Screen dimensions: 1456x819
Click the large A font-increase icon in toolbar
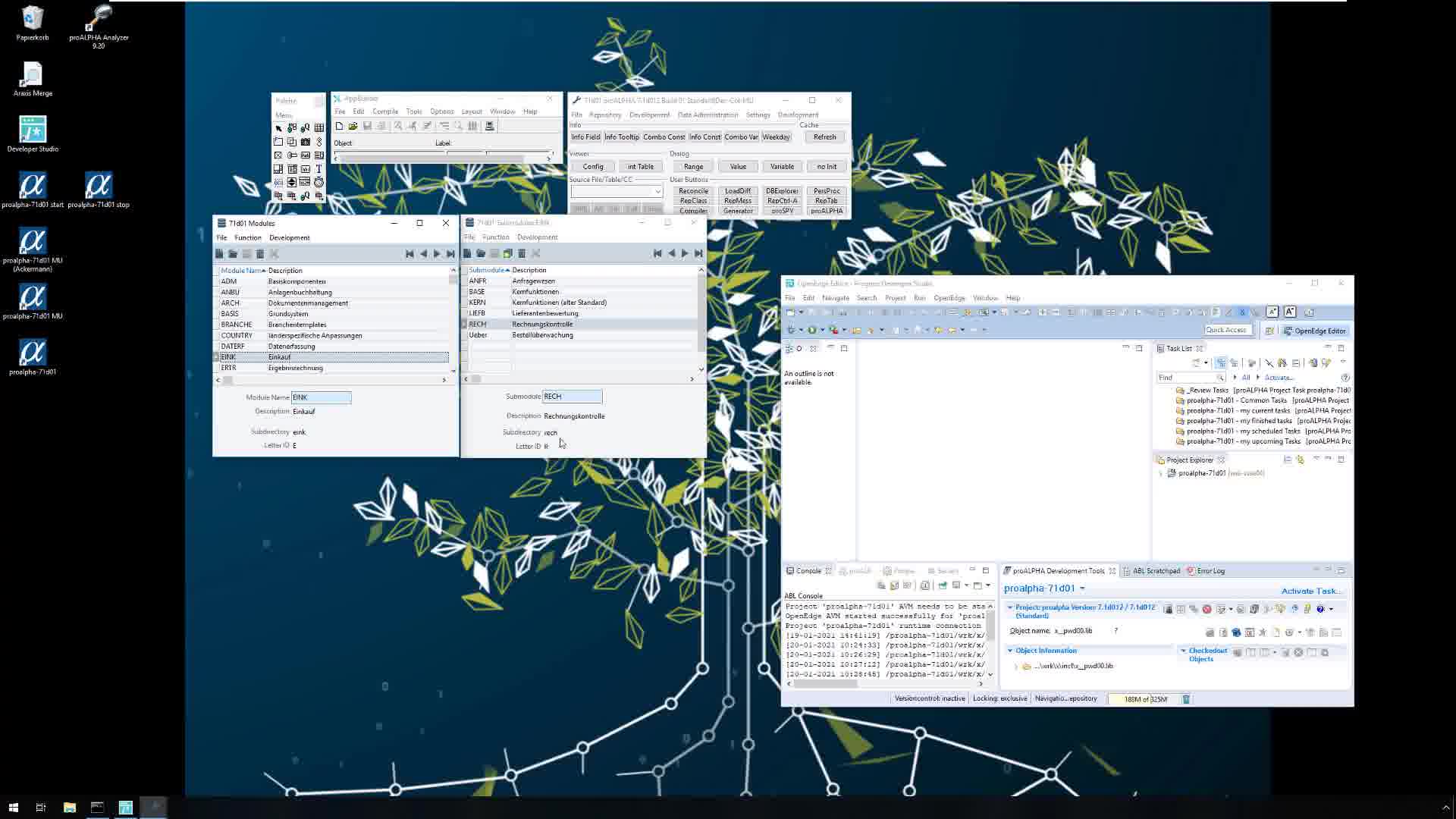tap(1290, 312)
